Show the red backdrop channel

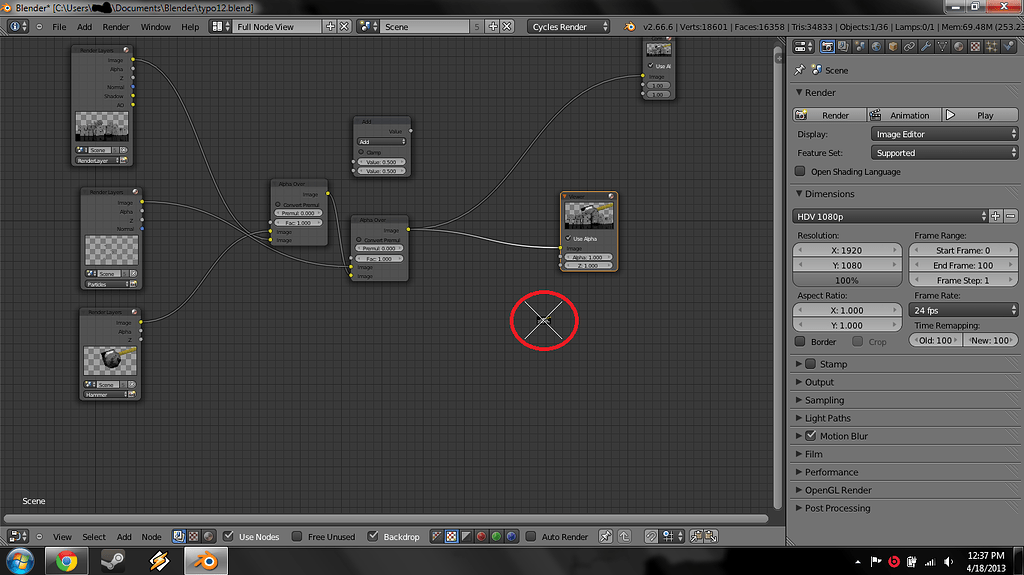point(481,536)
